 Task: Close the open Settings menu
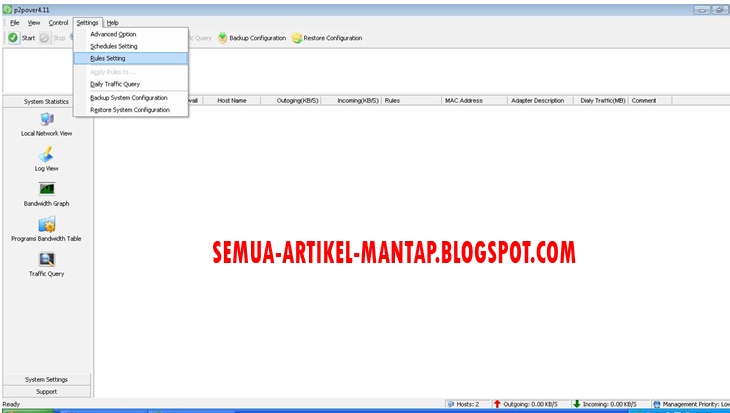point(88,22)
